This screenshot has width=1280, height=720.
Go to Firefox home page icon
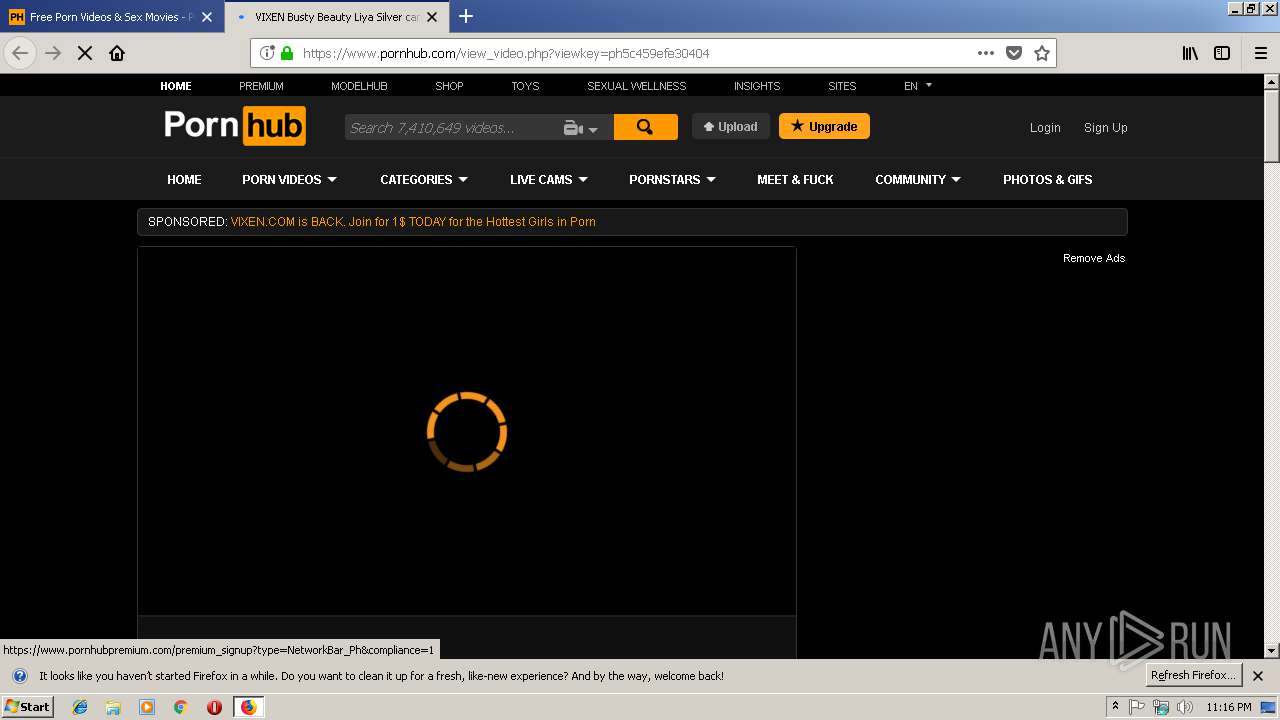pyautogui.click(x=117, y=53)
